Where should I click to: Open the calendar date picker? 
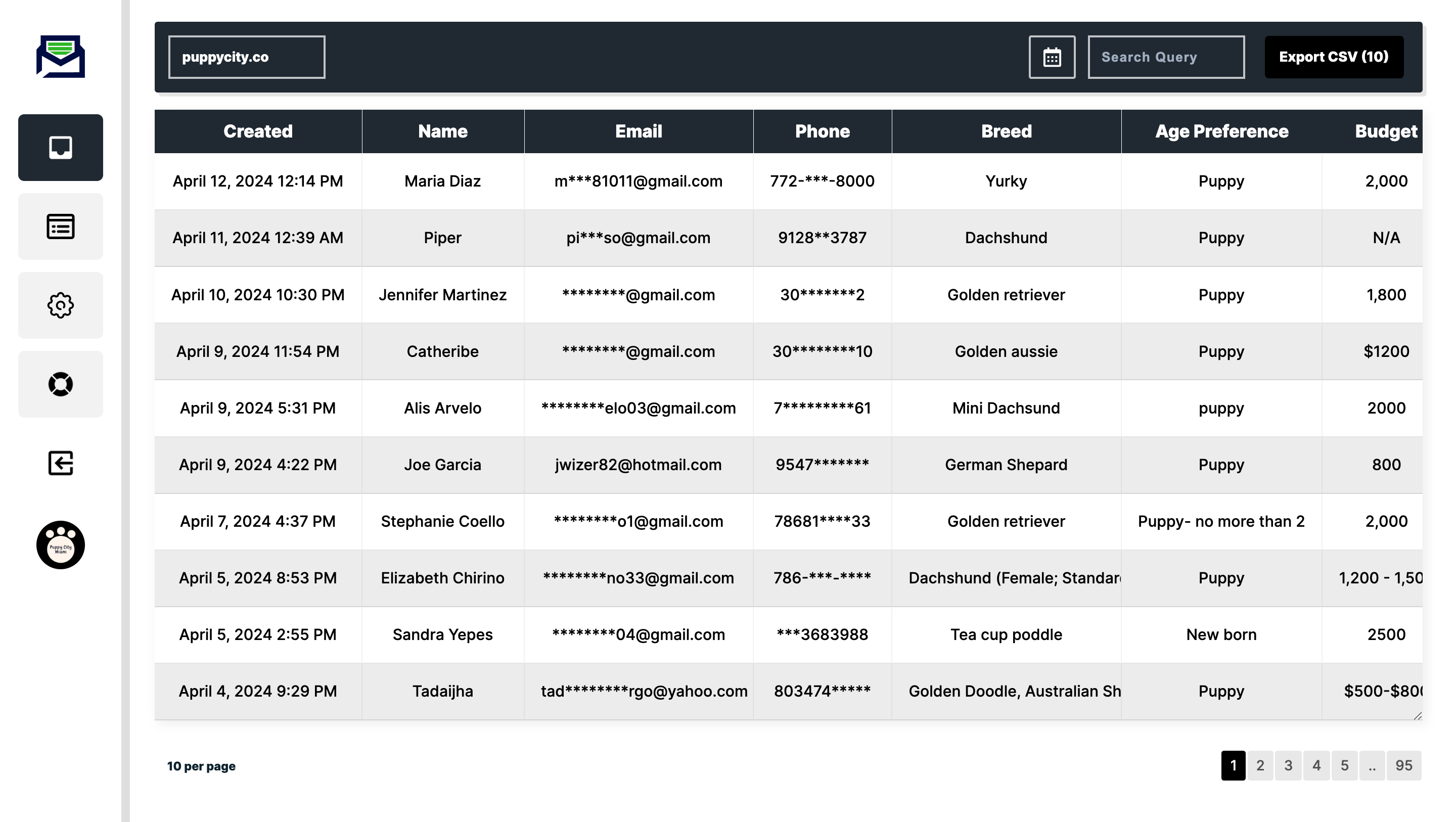pyautogui.click(x=1052, y=57)
